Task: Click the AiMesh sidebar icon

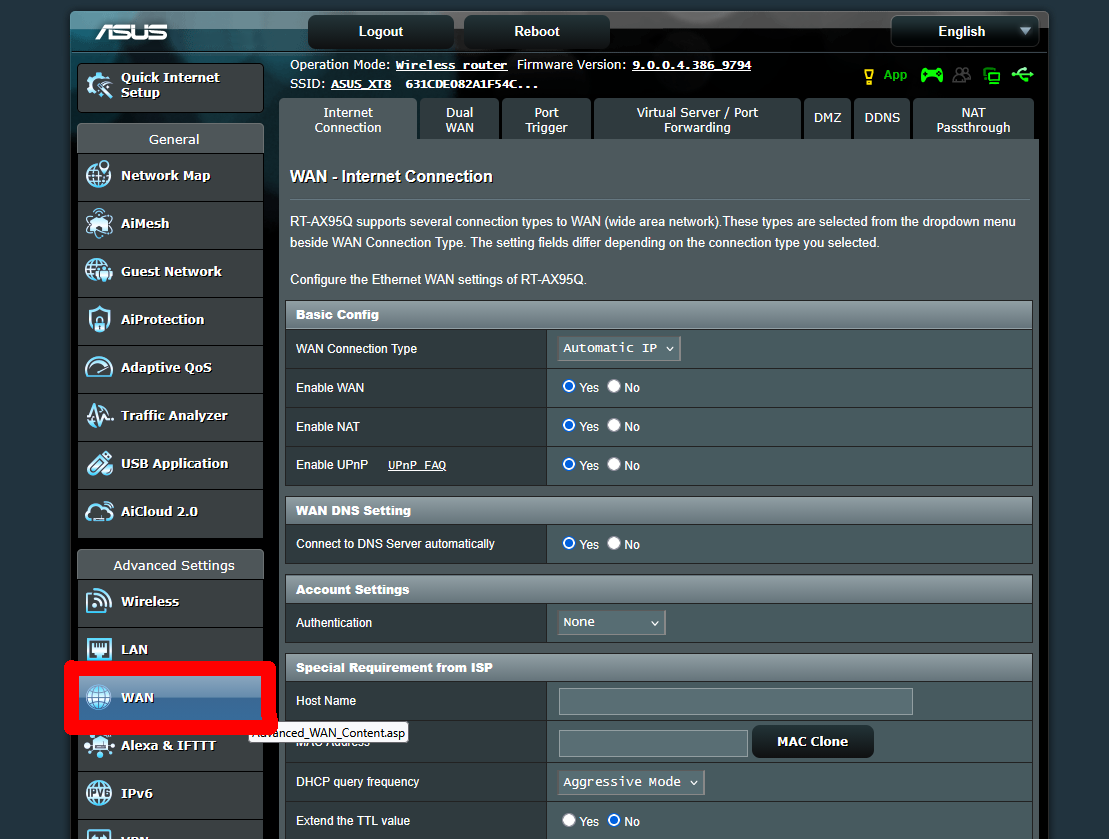Action: (98, 223)
